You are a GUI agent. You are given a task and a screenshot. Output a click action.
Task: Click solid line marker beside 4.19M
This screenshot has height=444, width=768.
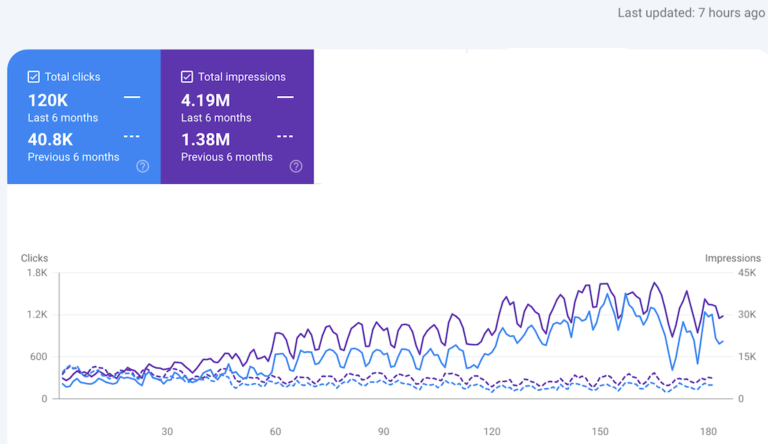285,98
